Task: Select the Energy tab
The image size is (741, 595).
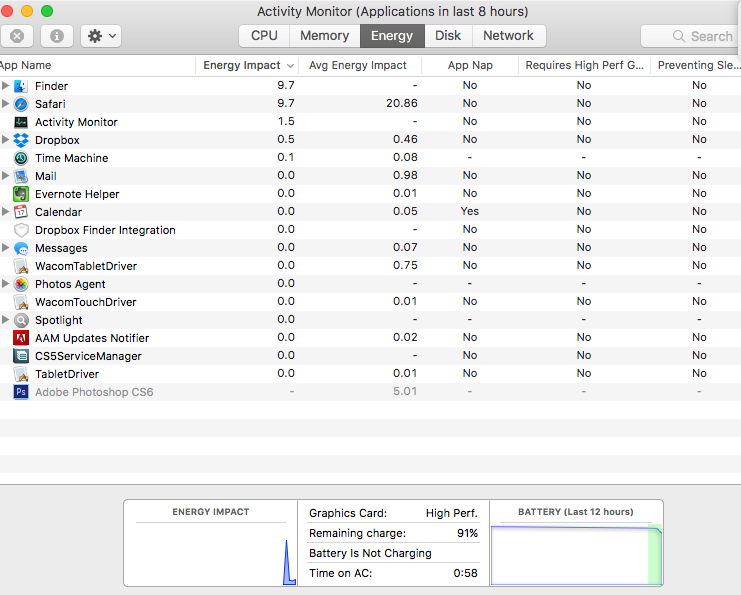Action: click(x=392, y=36)
